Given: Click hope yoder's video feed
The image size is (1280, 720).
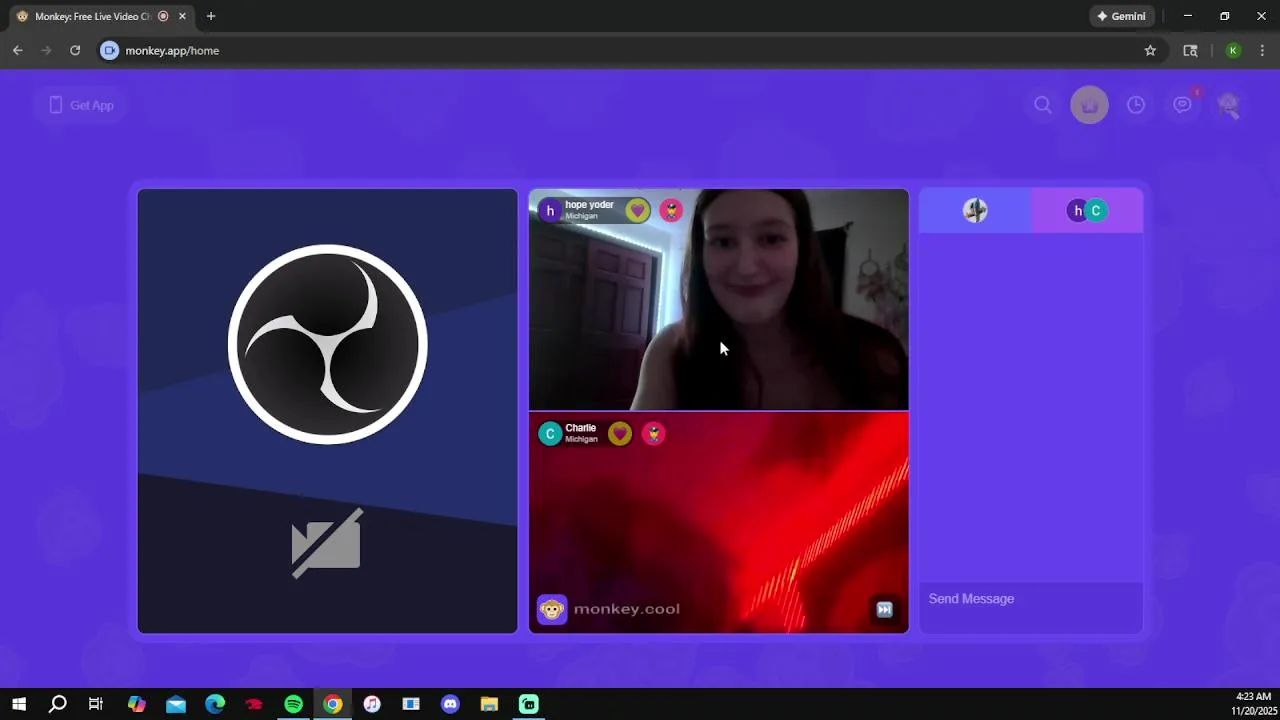Looking at the screenshot, I should [x=719, y=299].
